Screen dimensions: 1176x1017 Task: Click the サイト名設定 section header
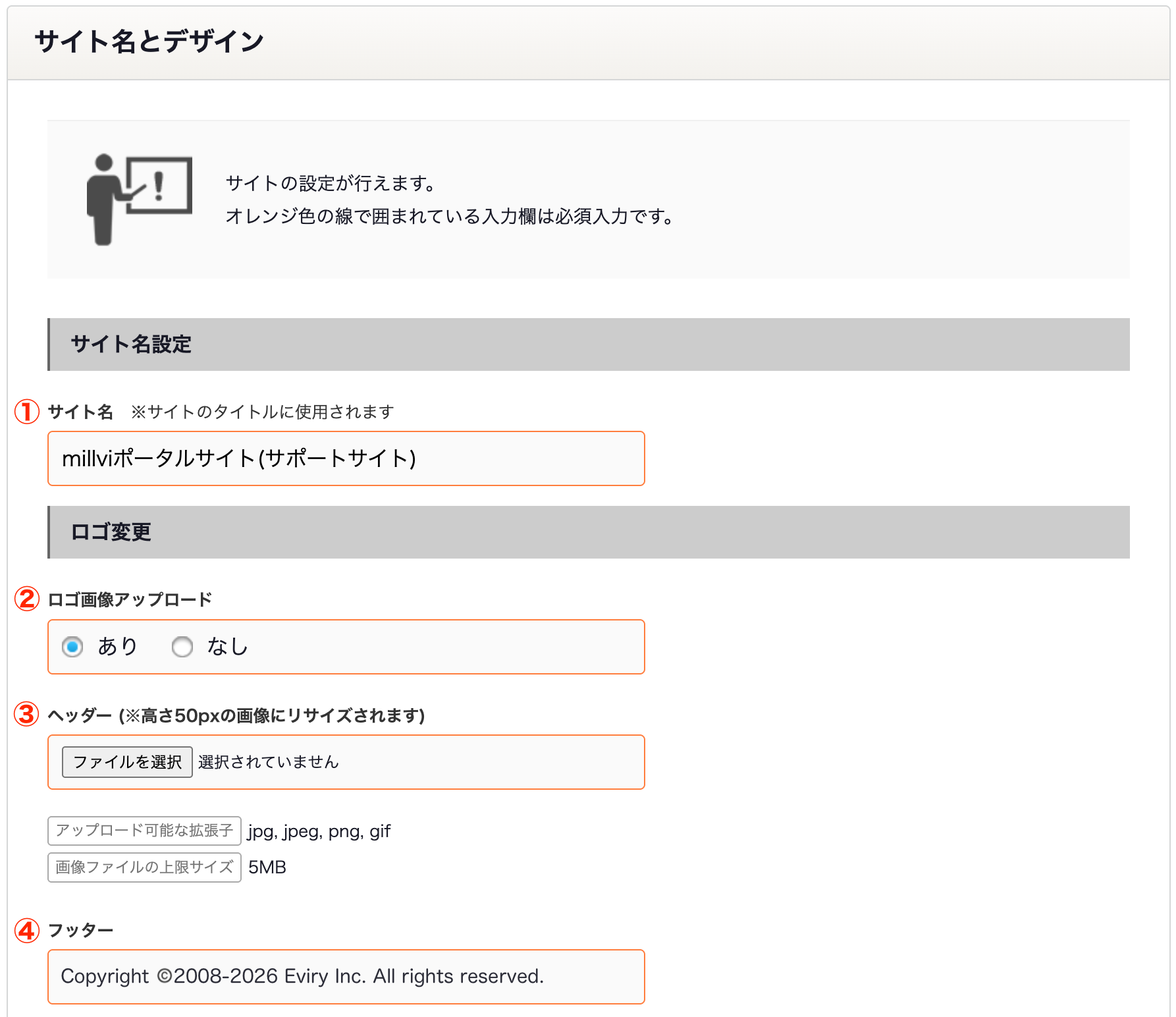[x=589, y=344]
